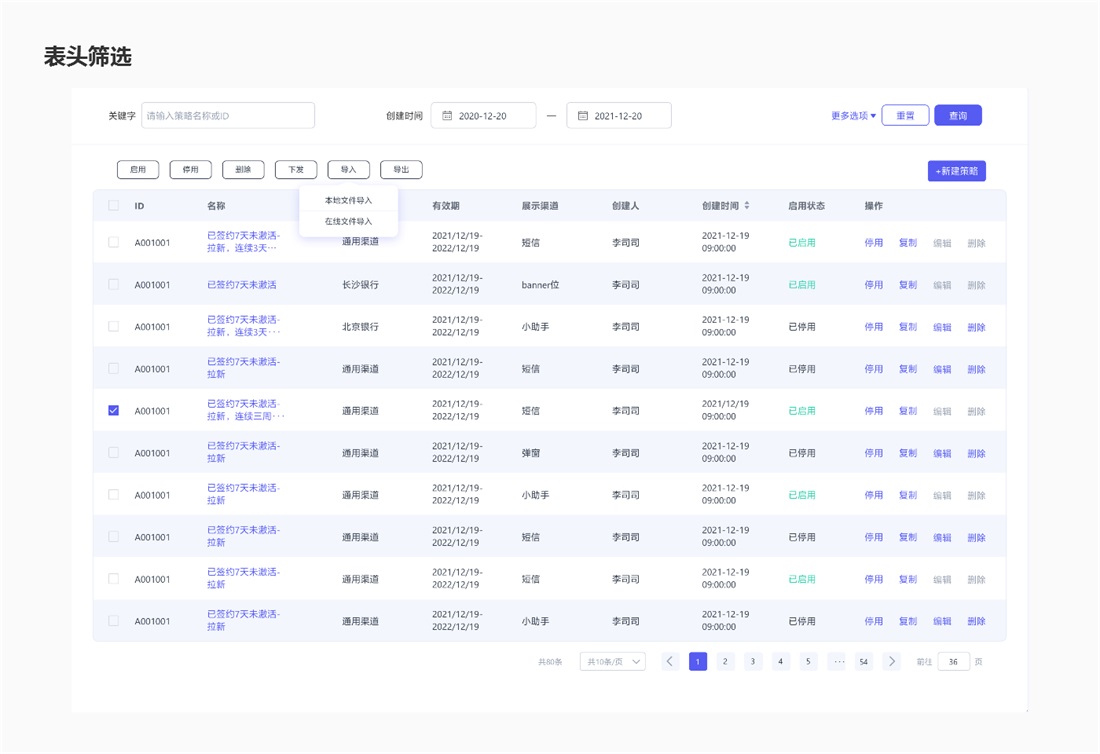Click the 启用状态 column header

click(806, 206)
